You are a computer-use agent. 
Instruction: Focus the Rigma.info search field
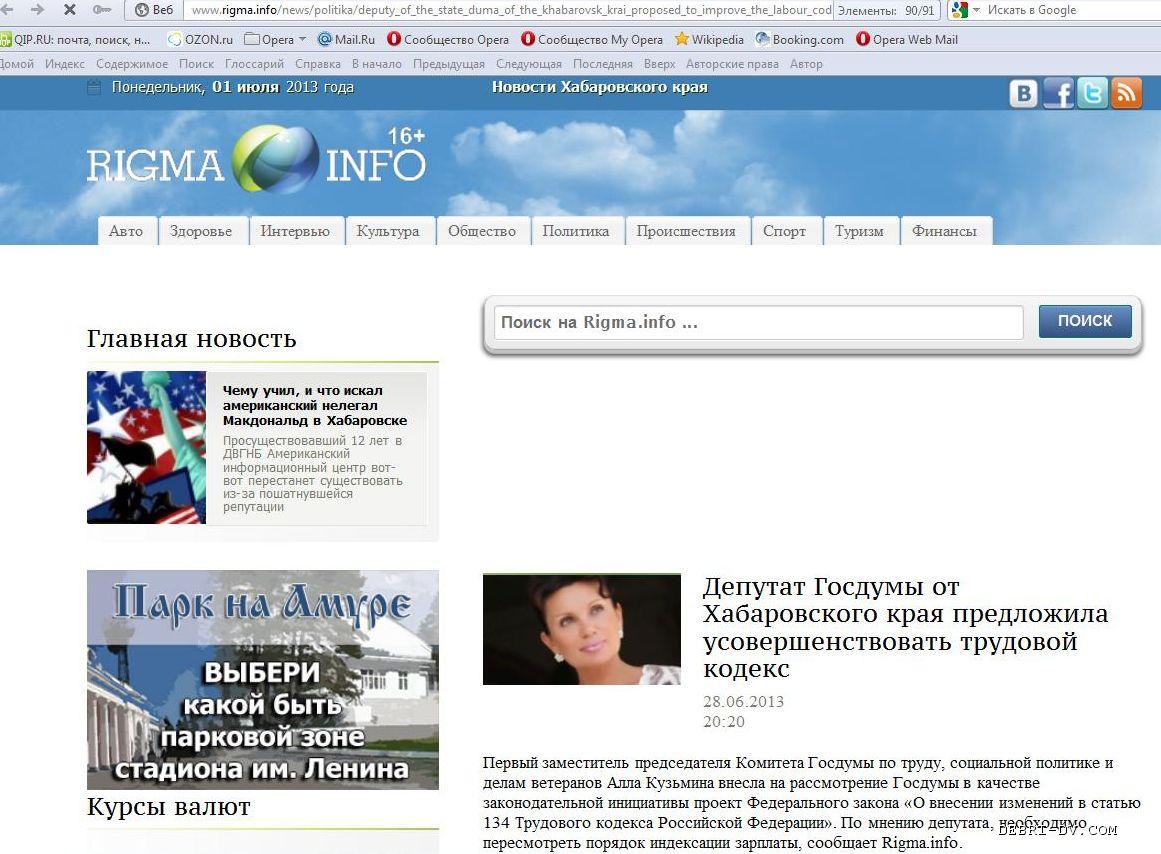pos(758,322)
